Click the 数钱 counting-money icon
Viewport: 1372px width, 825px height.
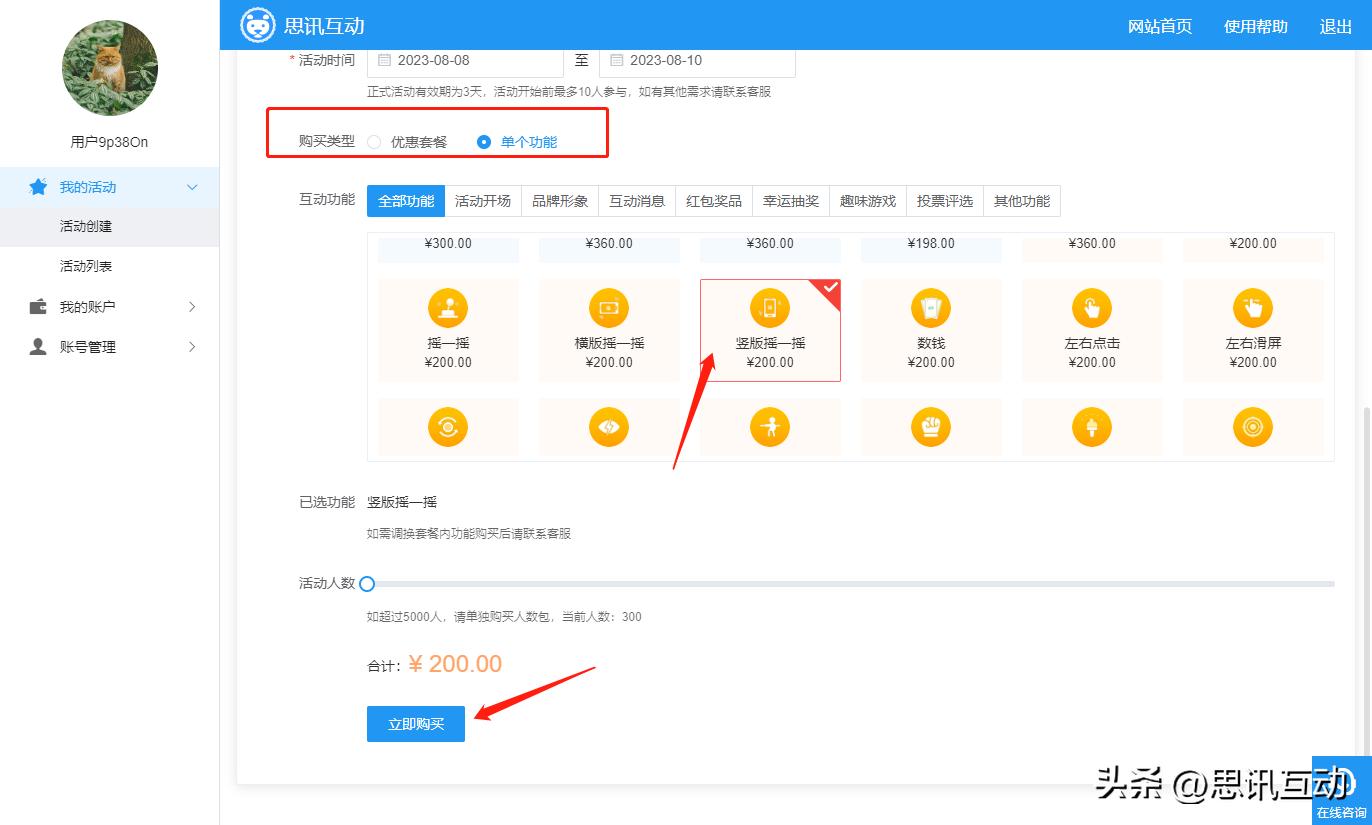tap(930, 308)
